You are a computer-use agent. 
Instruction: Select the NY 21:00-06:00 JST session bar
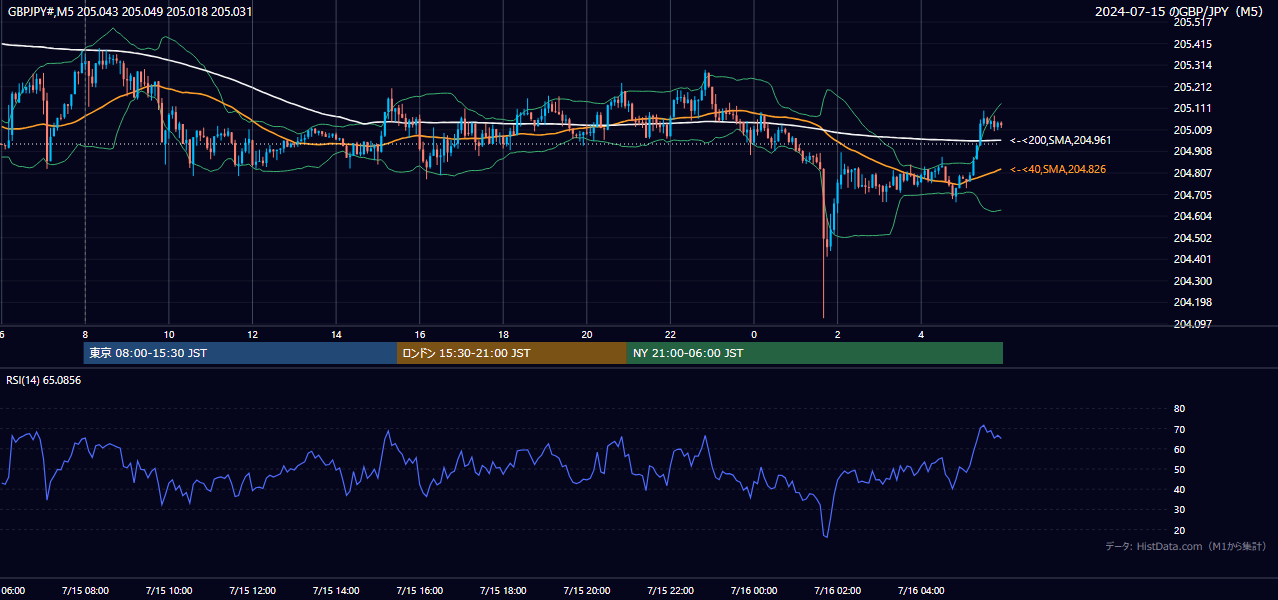815,353
